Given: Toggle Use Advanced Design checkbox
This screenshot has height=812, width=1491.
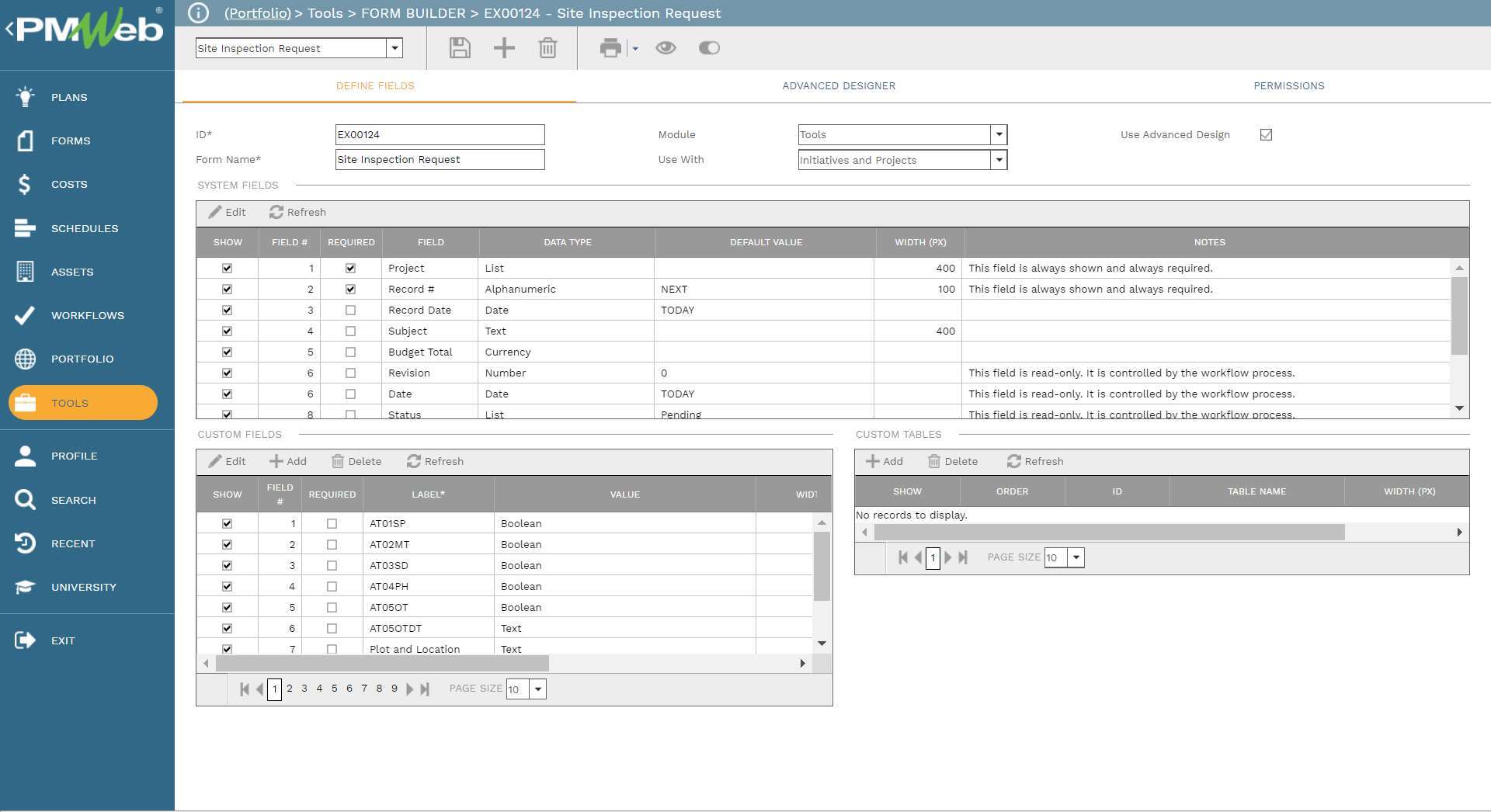Looking at the screenshot, I should pyautogui.click(x=1266, y=134).
